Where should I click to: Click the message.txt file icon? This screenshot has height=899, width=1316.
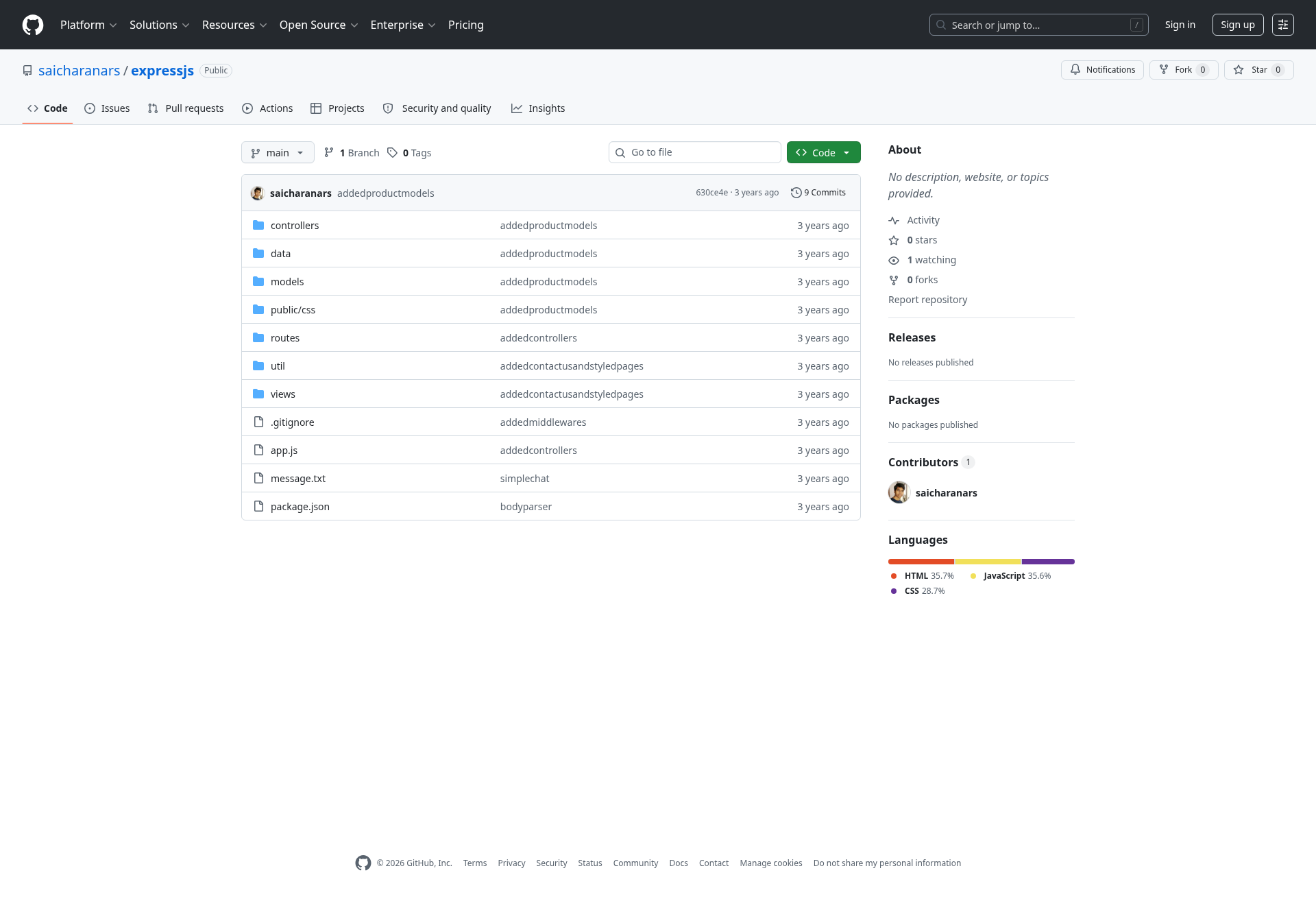tap(258, 478)
